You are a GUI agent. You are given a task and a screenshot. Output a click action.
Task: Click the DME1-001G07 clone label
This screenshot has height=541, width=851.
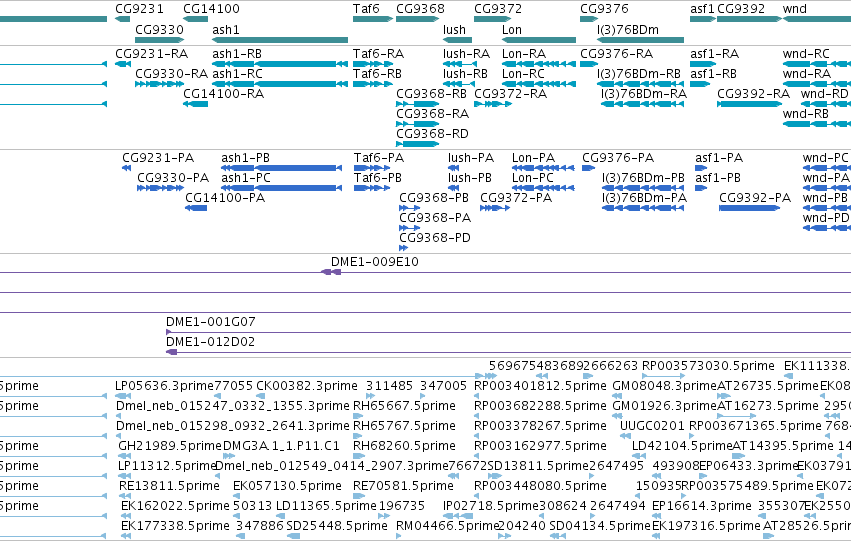[211, 322]
